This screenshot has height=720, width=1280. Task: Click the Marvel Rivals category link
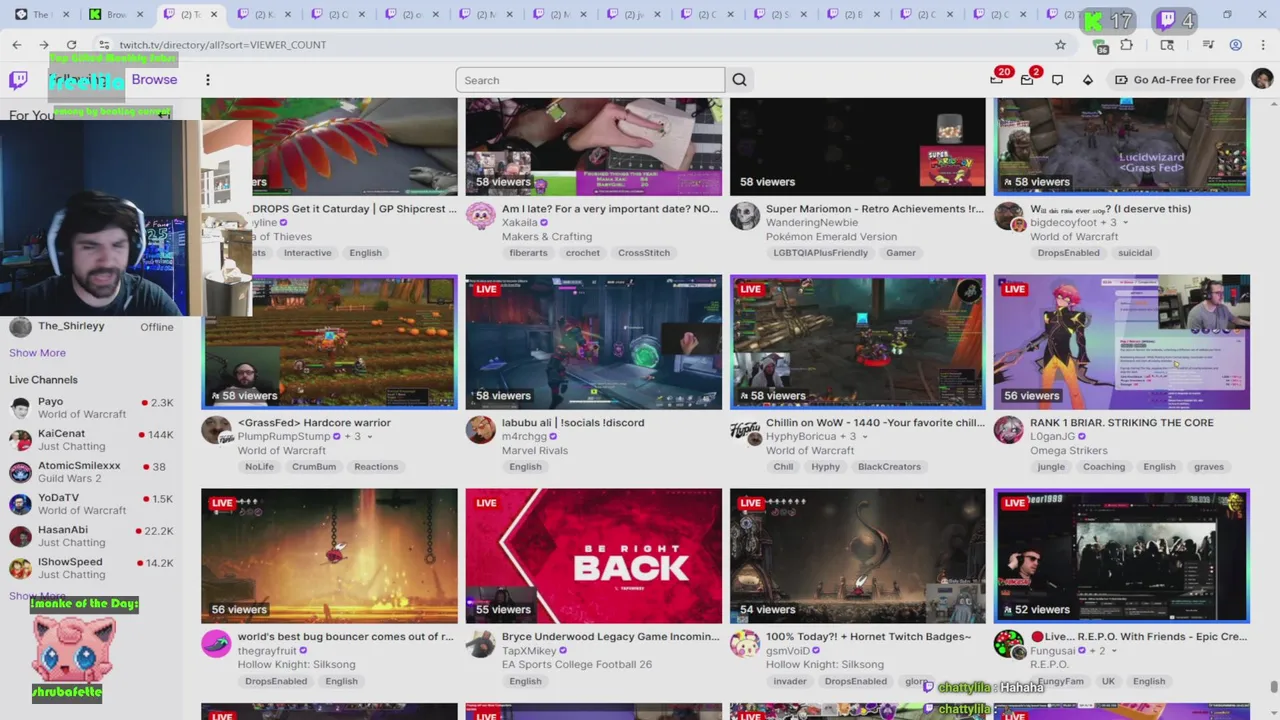point(534,451)
